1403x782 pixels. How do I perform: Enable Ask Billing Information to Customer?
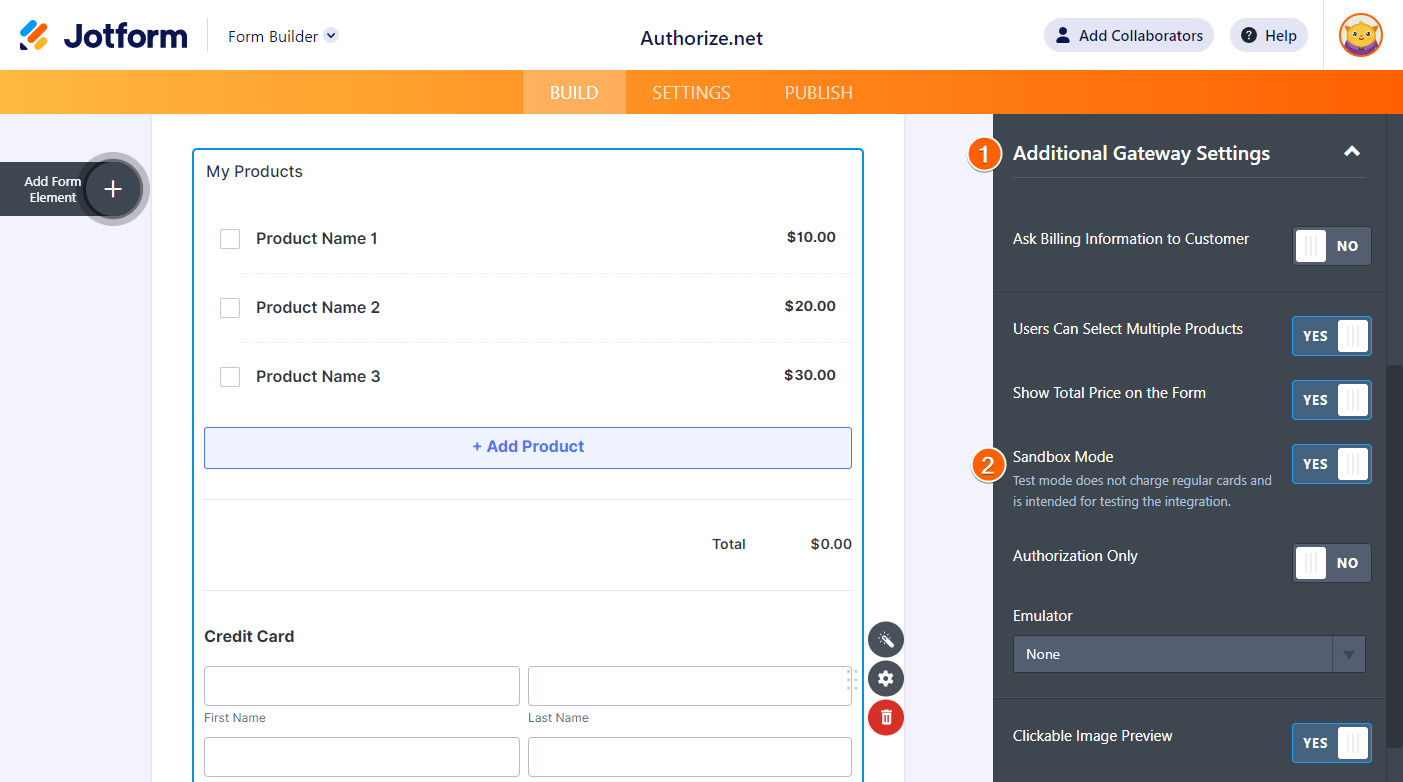1331,245
